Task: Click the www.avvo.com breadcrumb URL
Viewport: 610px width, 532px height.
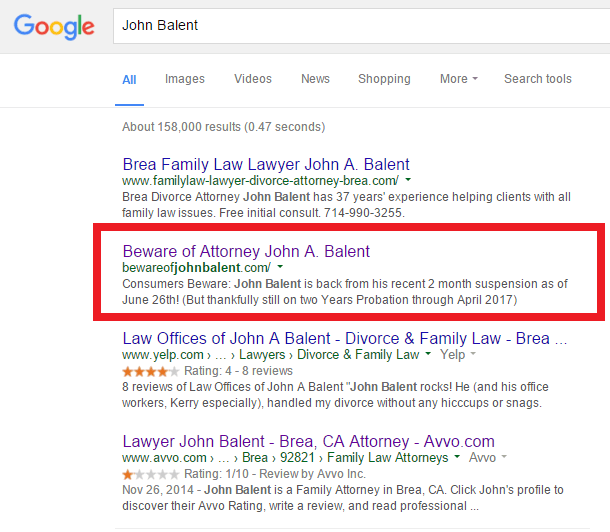Action: point(164,458)
